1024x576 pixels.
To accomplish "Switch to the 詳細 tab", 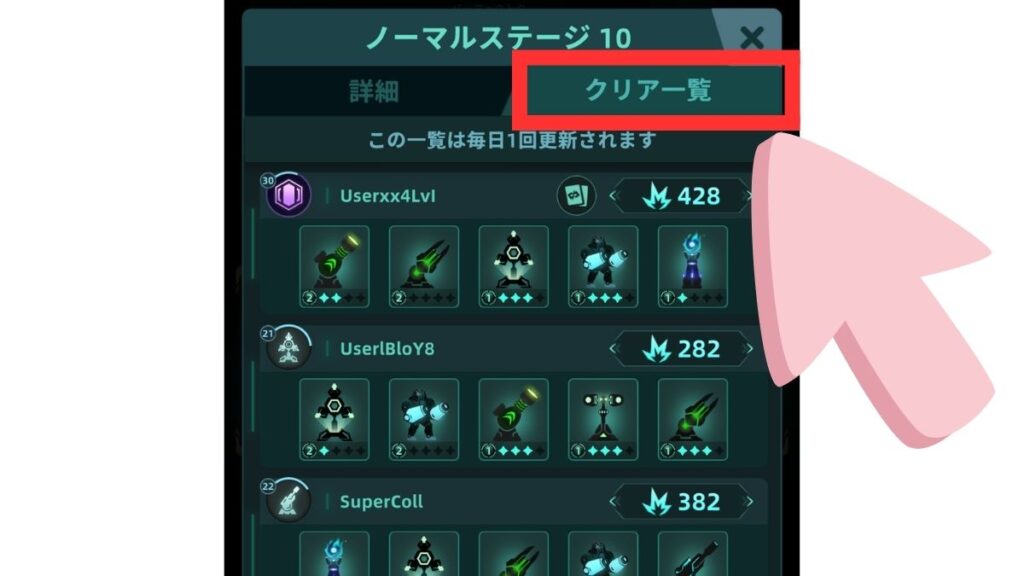I will click(374, 91).
